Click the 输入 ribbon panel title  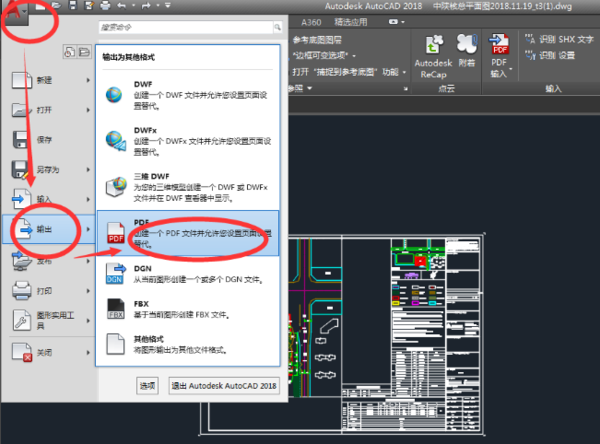tap(553, 88)
